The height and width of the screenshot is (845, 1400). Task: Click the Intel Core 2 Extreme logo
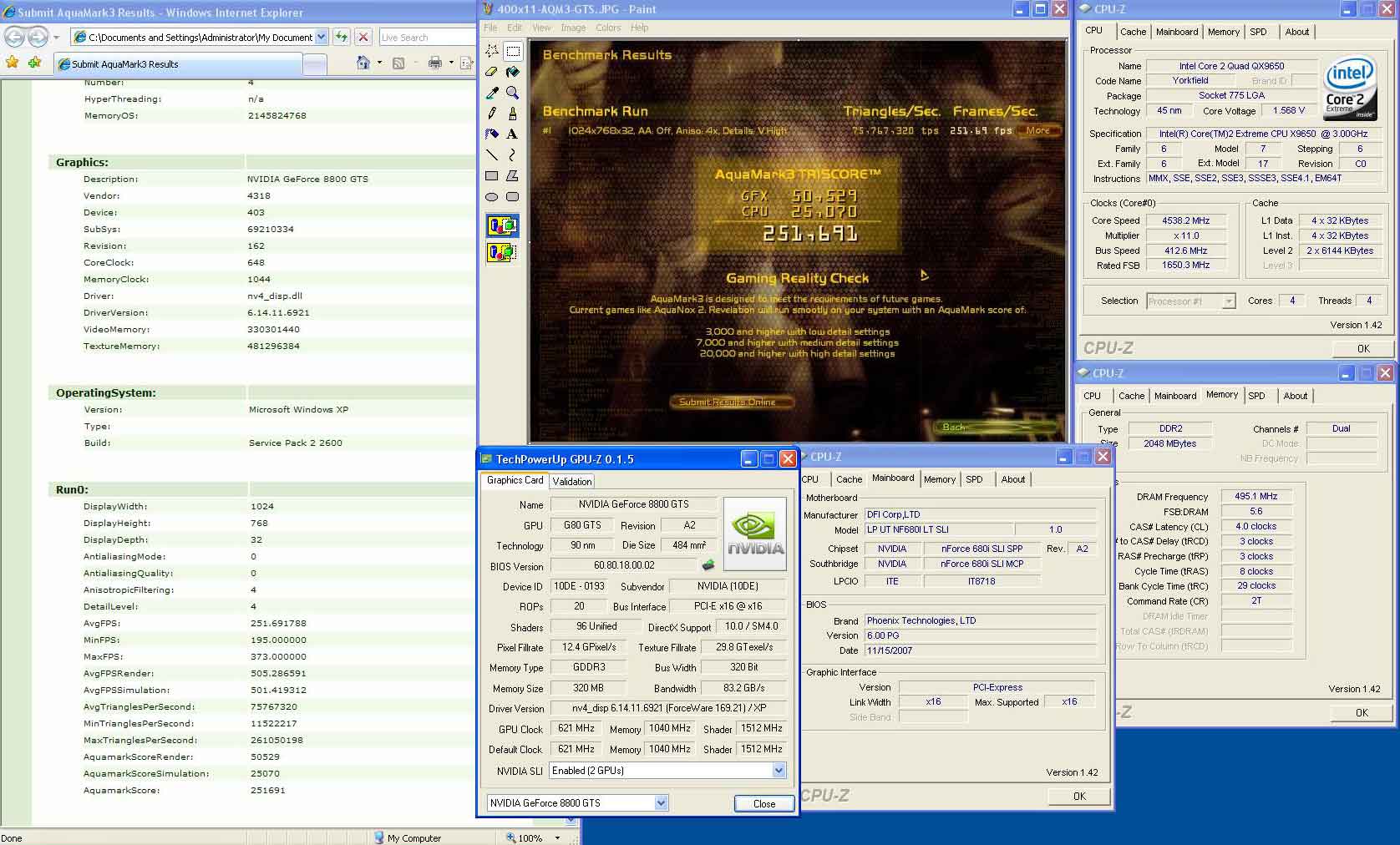(x=1349, y=86)
